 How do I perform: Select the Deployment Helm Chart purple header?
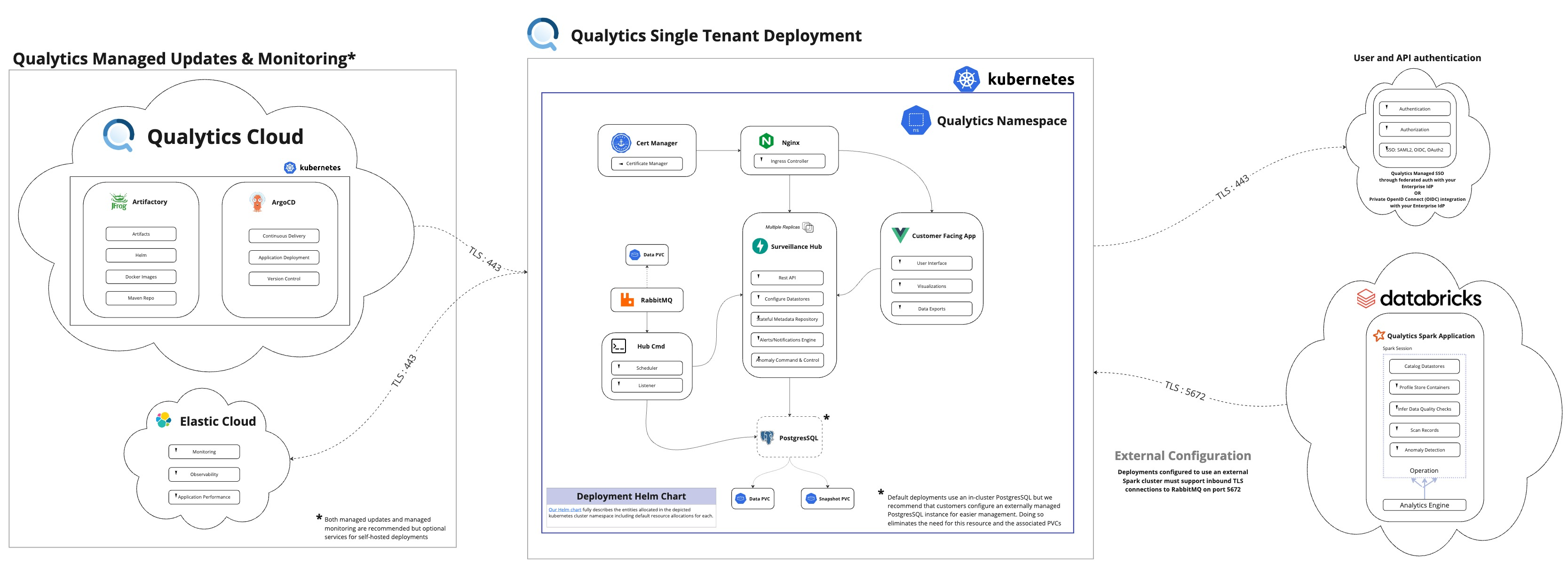(x=631, y=496)
